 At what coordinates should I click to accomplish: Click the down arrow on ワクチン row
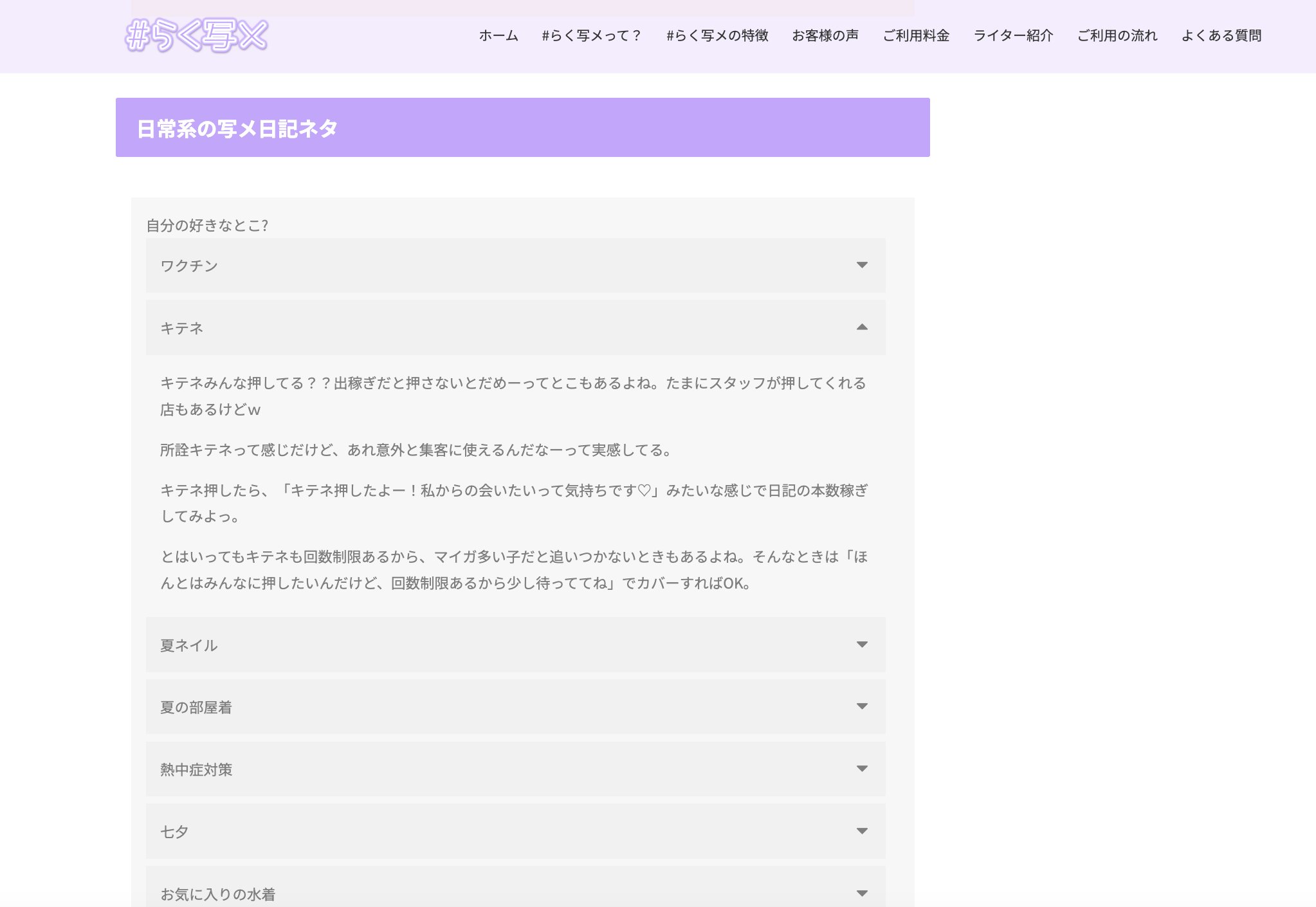[x=862, y=265]
